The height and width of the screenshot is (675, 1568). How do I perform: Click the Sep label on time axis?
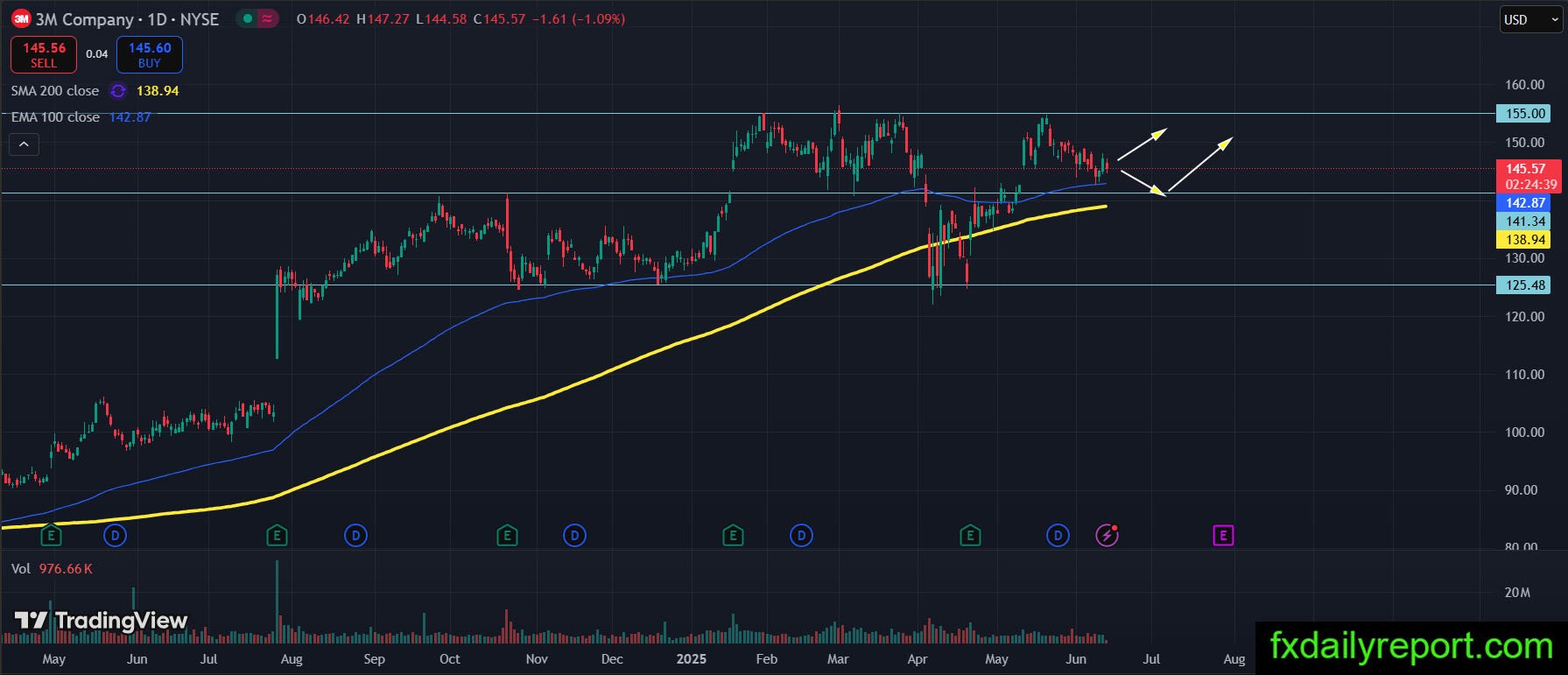[x=374, y=659]
